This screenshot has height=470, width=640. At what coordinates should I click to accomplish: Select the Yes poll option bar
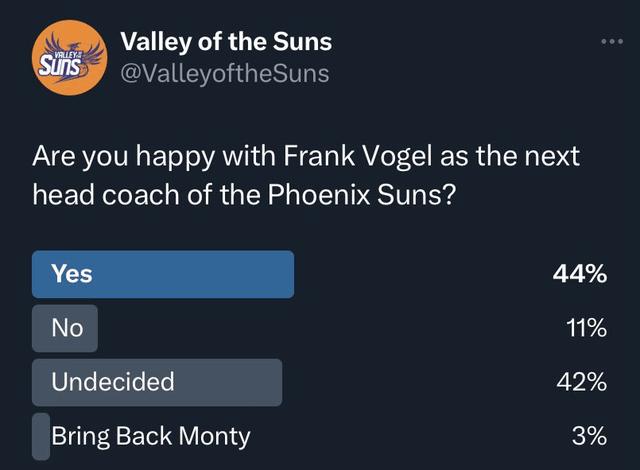click(163, 274)
